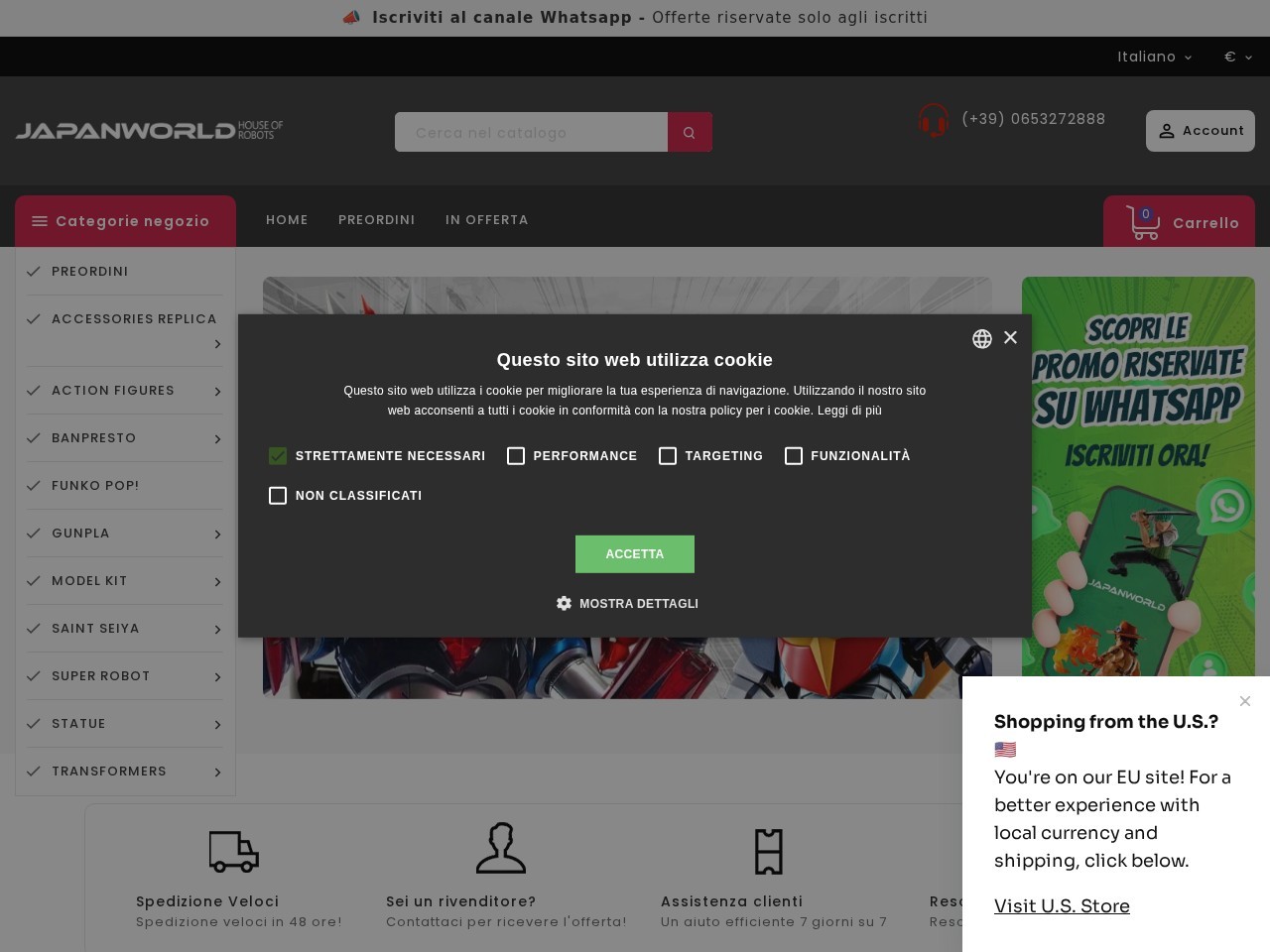Expand the GUNPLA category
1270x952 pixels.
[217, 534]
